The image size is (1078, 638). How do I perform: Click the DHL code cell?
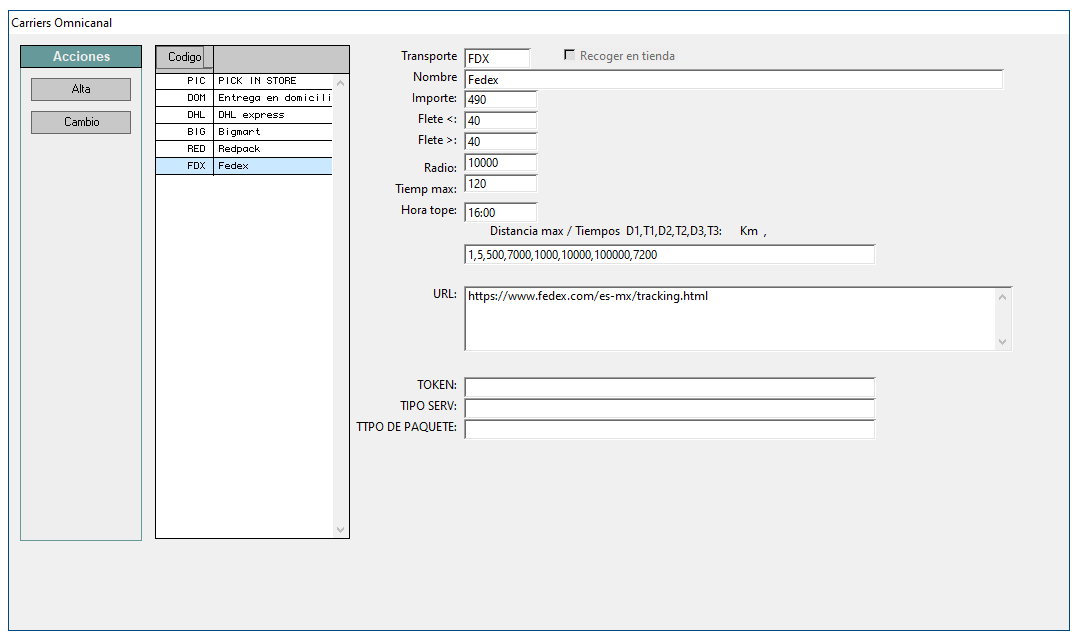(185, 115)
